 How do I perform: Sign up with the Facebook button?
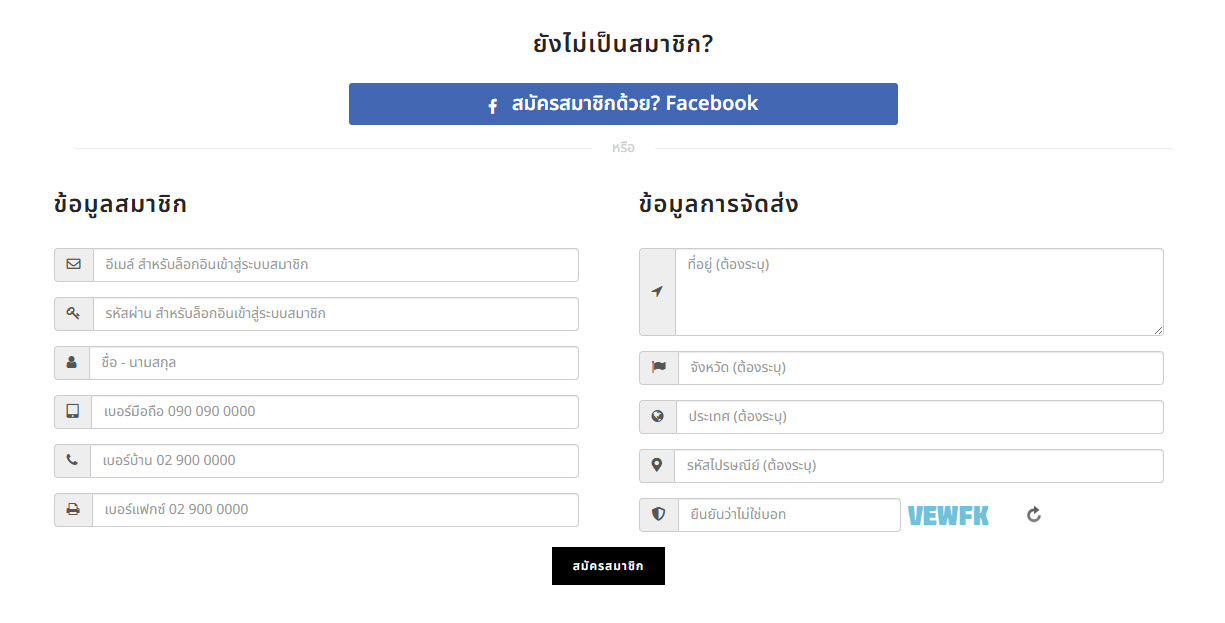tap(623, 104)
